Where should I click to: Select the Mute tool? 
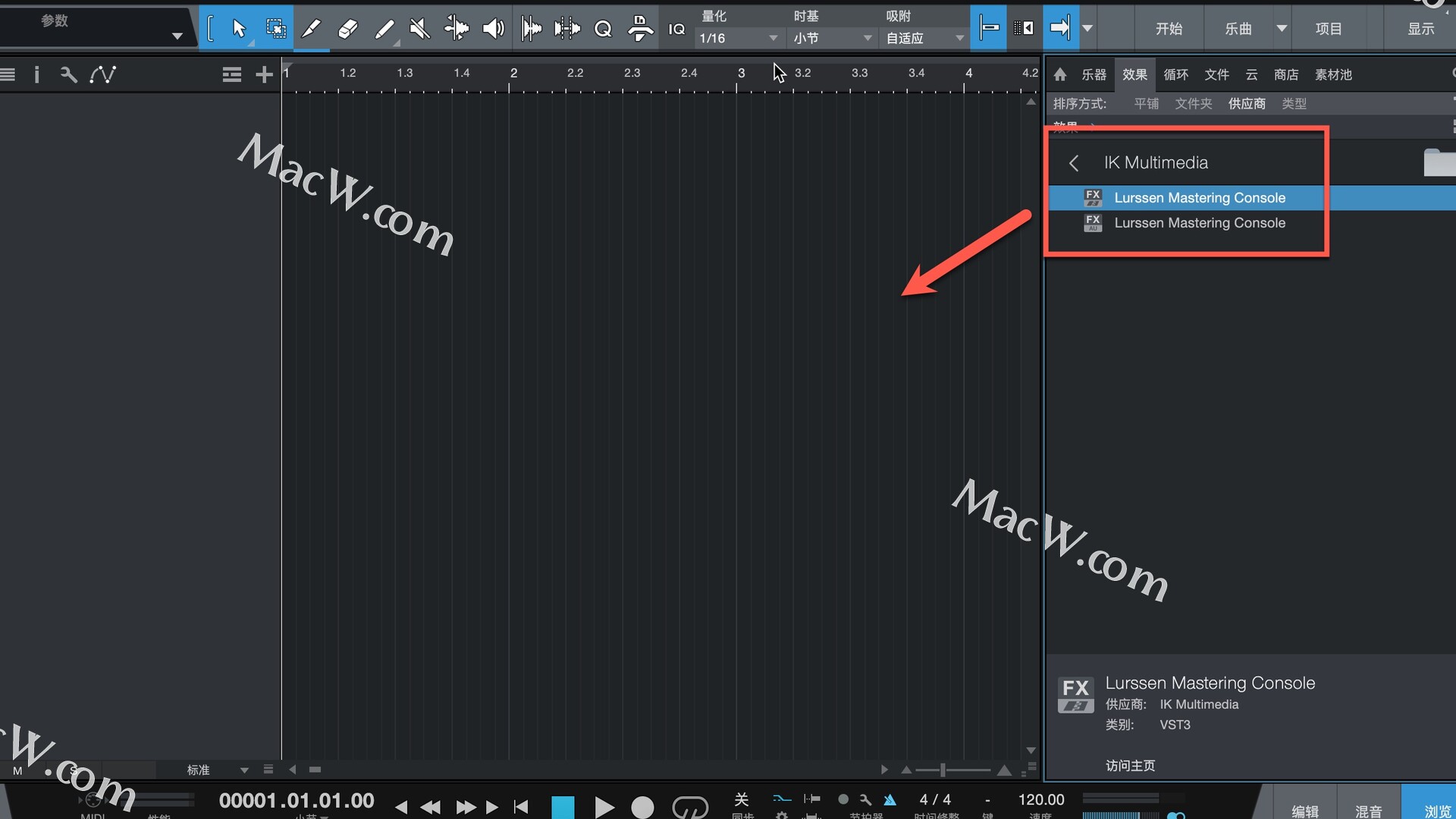419,29
